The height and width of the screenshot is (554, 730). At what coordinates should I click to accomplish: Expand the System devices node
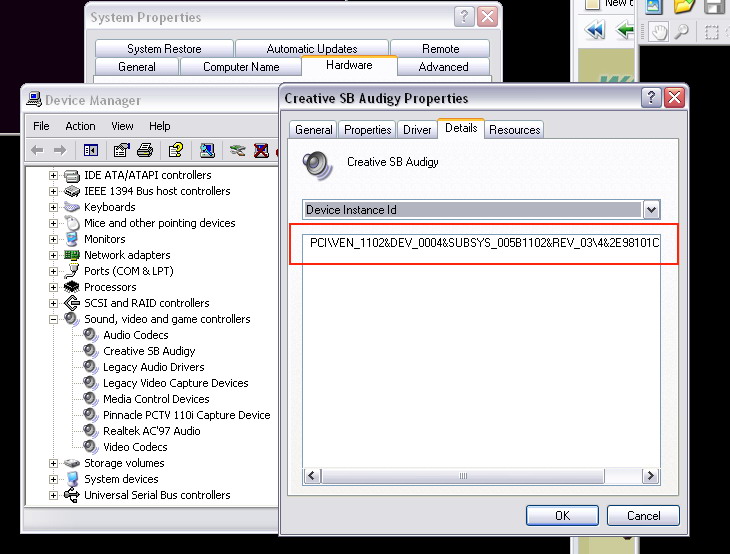(x=54, y=479)
